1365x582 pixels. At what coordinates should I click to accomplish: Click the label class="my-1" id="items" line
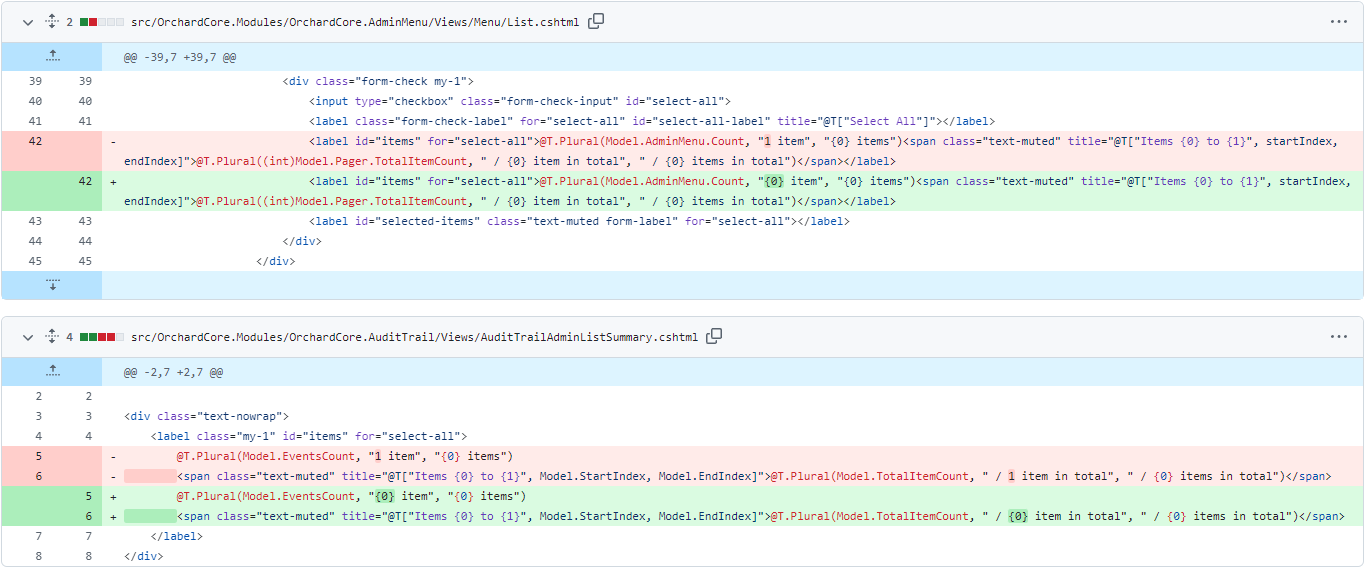point(309,436)
